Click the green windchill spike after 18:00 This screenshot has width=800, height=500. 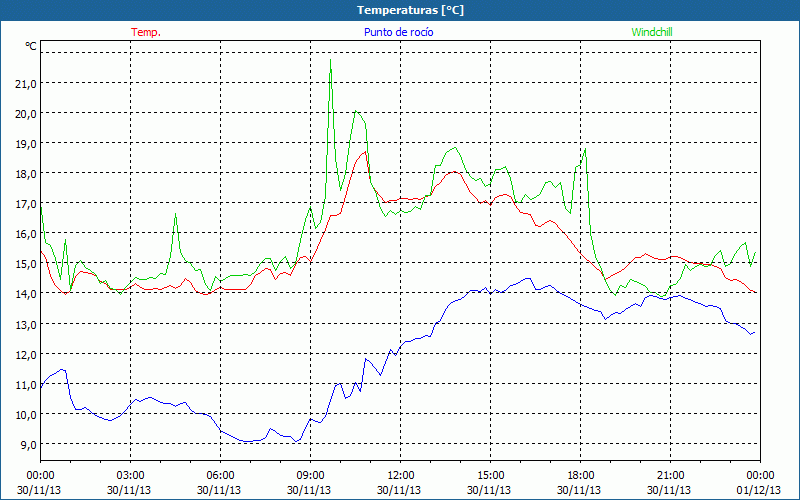click(x=585, y=149)
